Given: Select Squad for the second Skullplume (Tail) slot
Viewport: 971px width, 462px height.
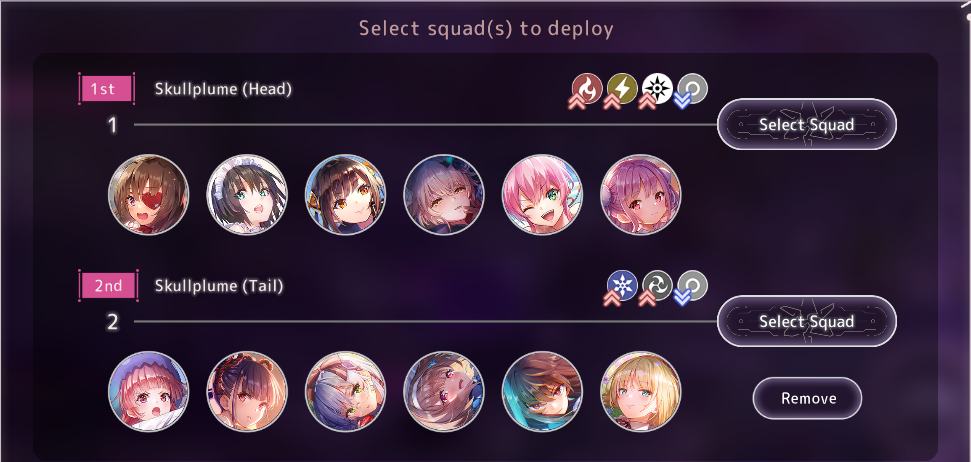Looking at the screenshot, I should click(x=806, y=321).
